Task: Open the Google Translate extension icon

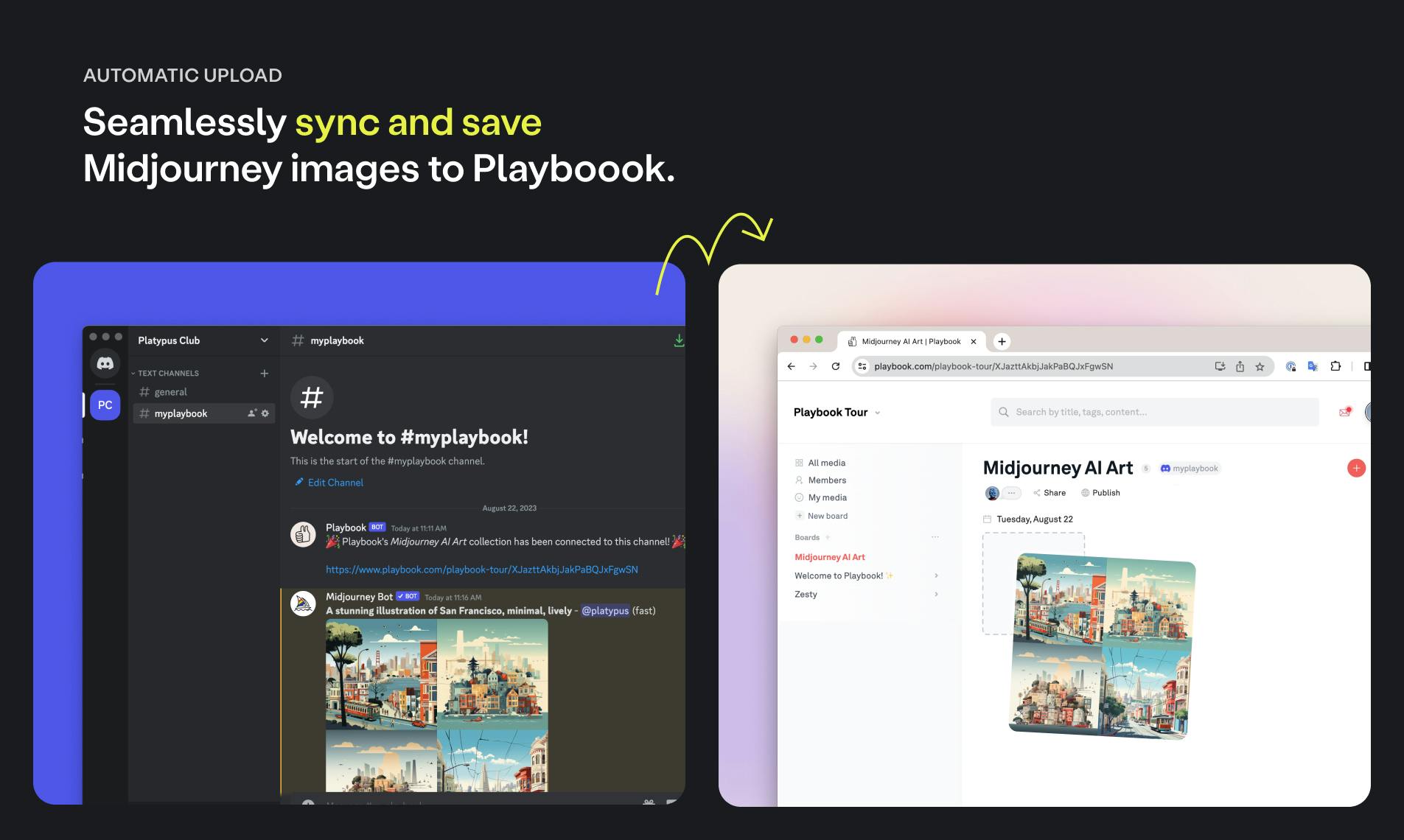Action: 1313,366
